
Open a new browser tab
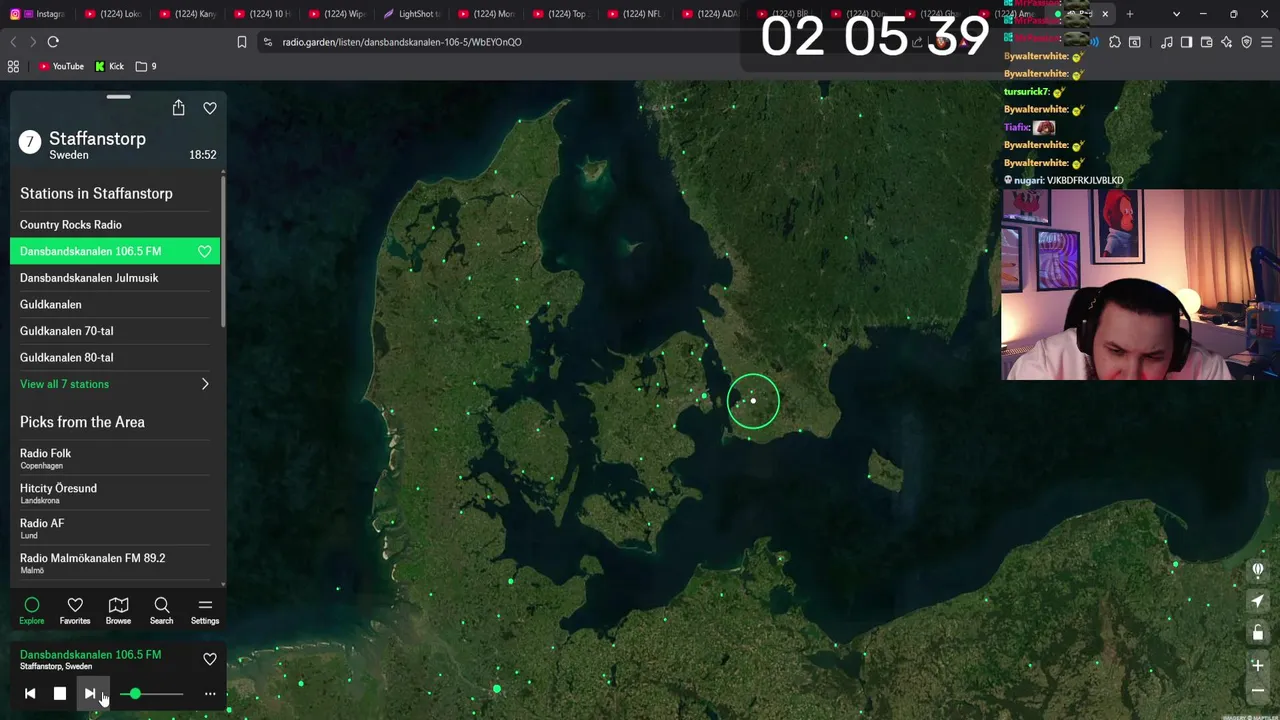click(x=1130, y=14)
